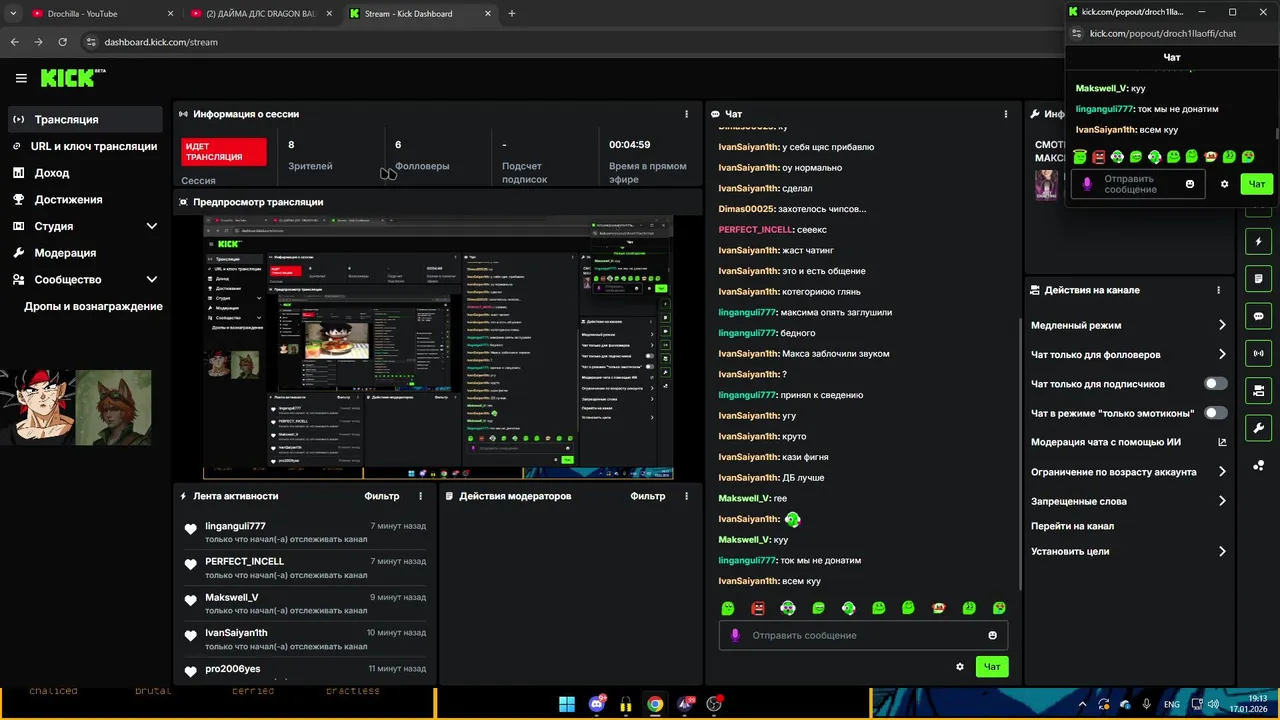Click the stream preview thumbnail
The image size is (1280, 720).
(438, 347)
